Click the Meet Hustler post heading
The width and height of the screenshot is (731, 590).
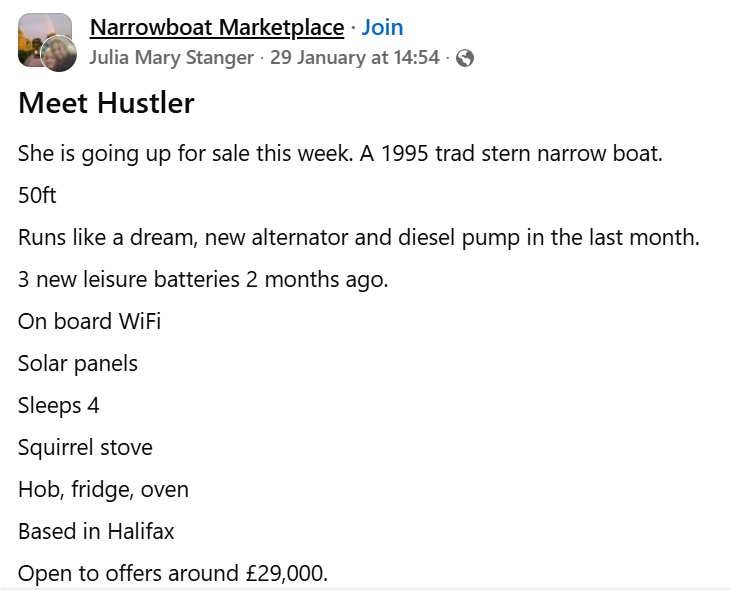coord(106,103)
